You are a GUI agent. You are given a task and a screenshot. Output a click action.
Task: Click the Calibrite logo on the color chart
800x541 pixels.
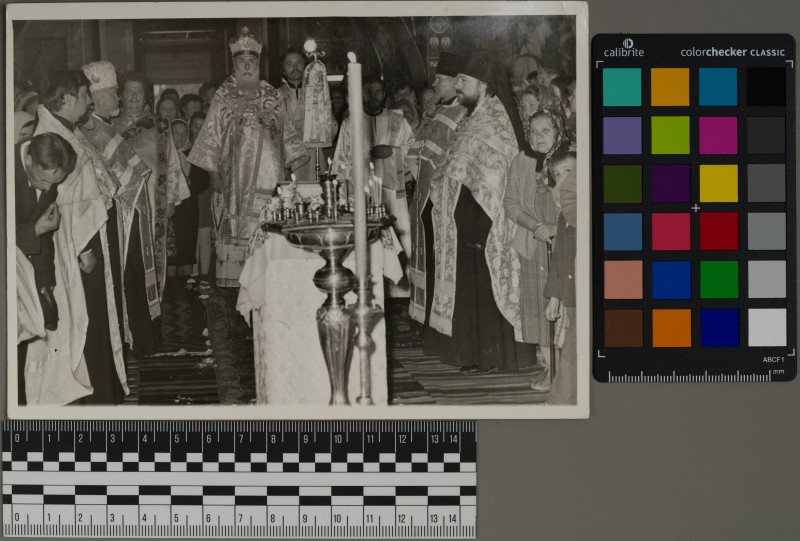(x=626, y=48)
